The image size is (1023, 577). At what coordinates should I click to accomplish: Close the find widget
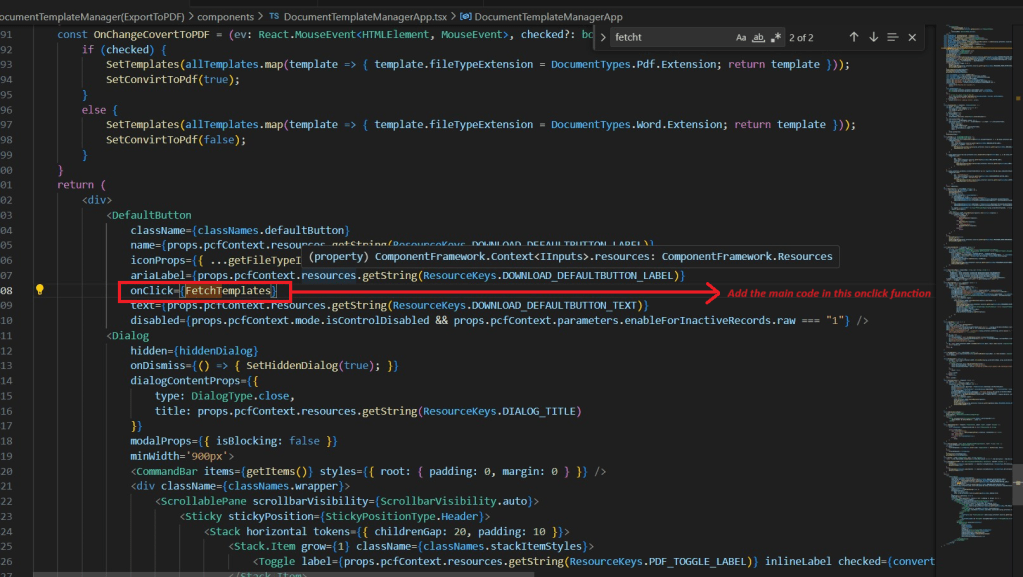pos(912,37)
